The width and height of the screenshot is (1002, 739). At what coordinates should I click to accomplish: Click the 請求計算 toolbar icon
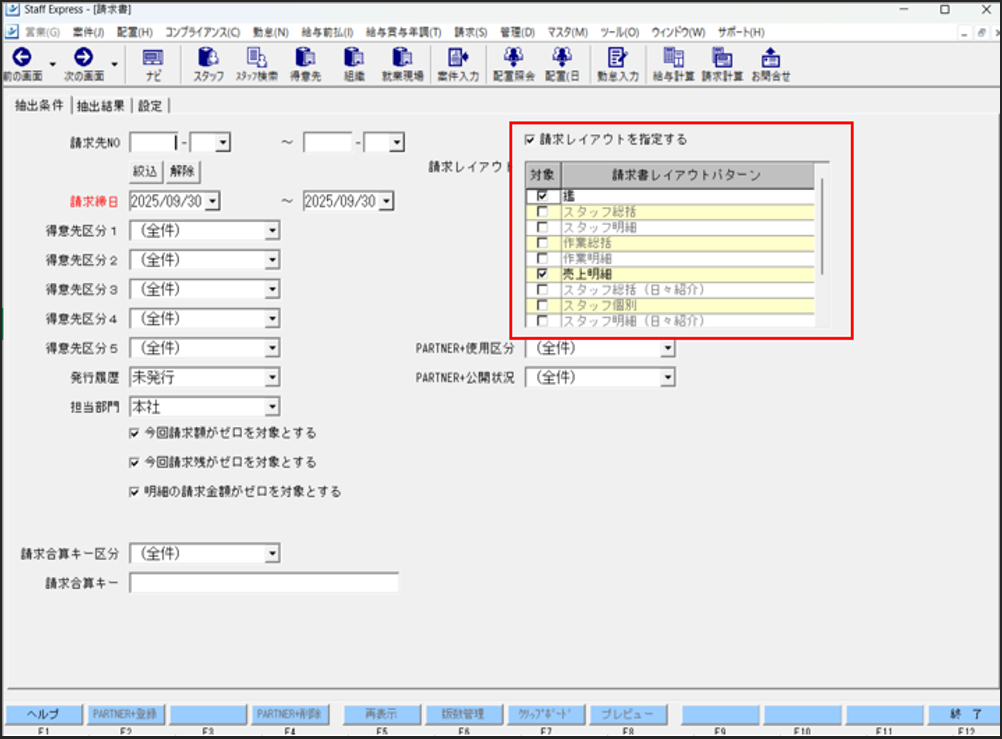[721, 63]
